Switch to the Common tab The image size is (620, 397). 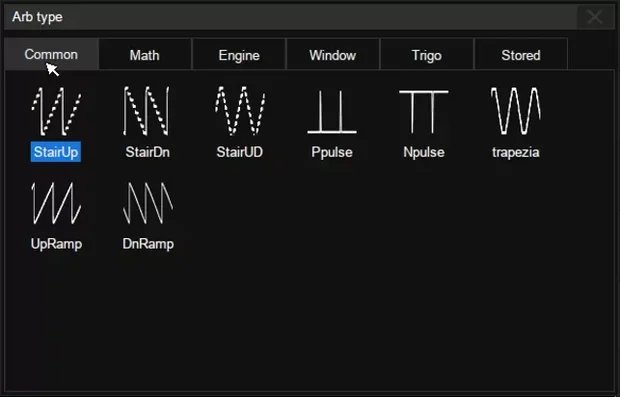click(51, 54)
